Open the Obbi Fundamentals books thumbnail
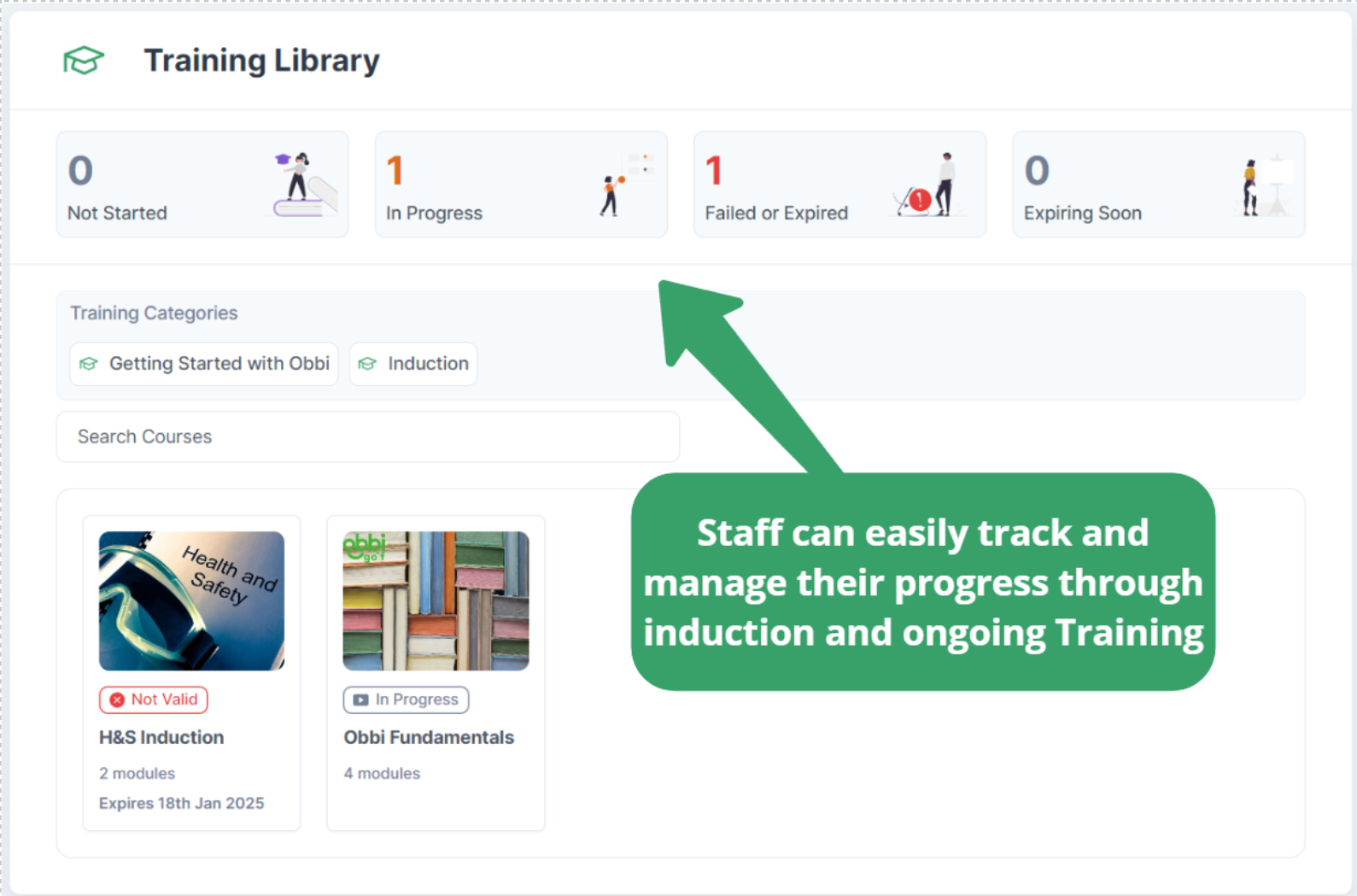 coord(436,600)
